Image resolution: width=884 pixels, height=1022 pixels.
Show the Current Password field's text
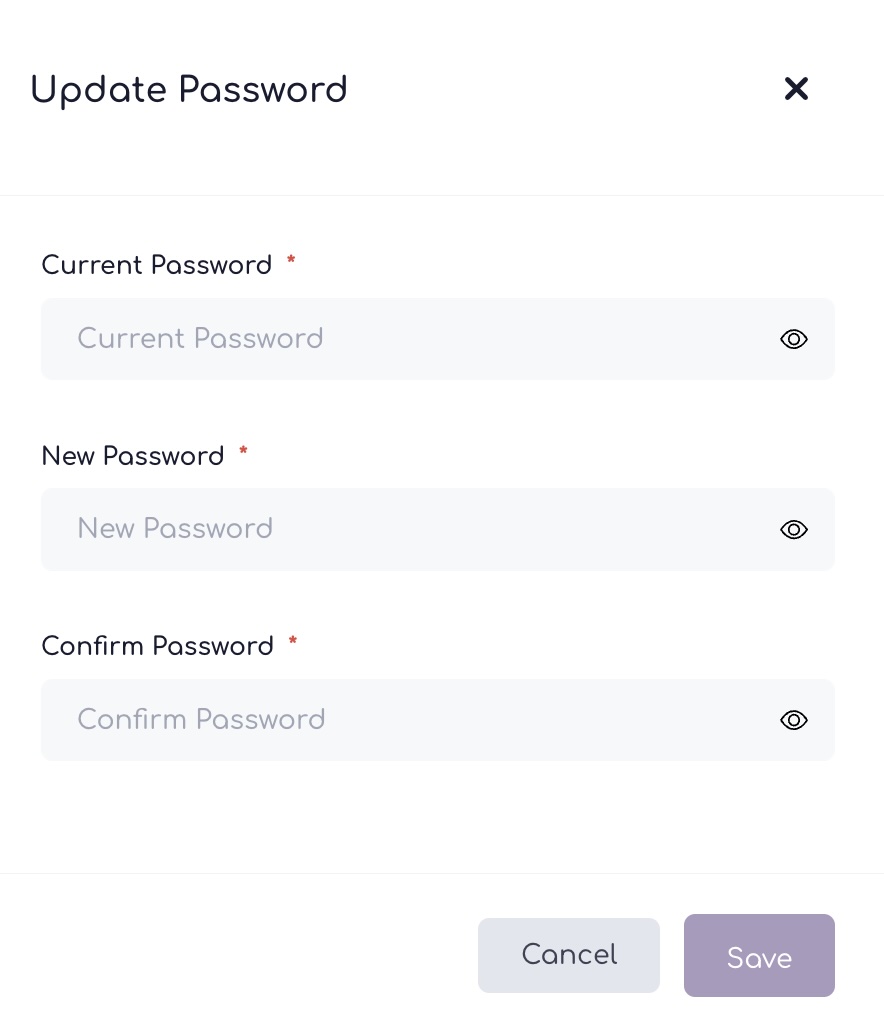tap(793, 339)
